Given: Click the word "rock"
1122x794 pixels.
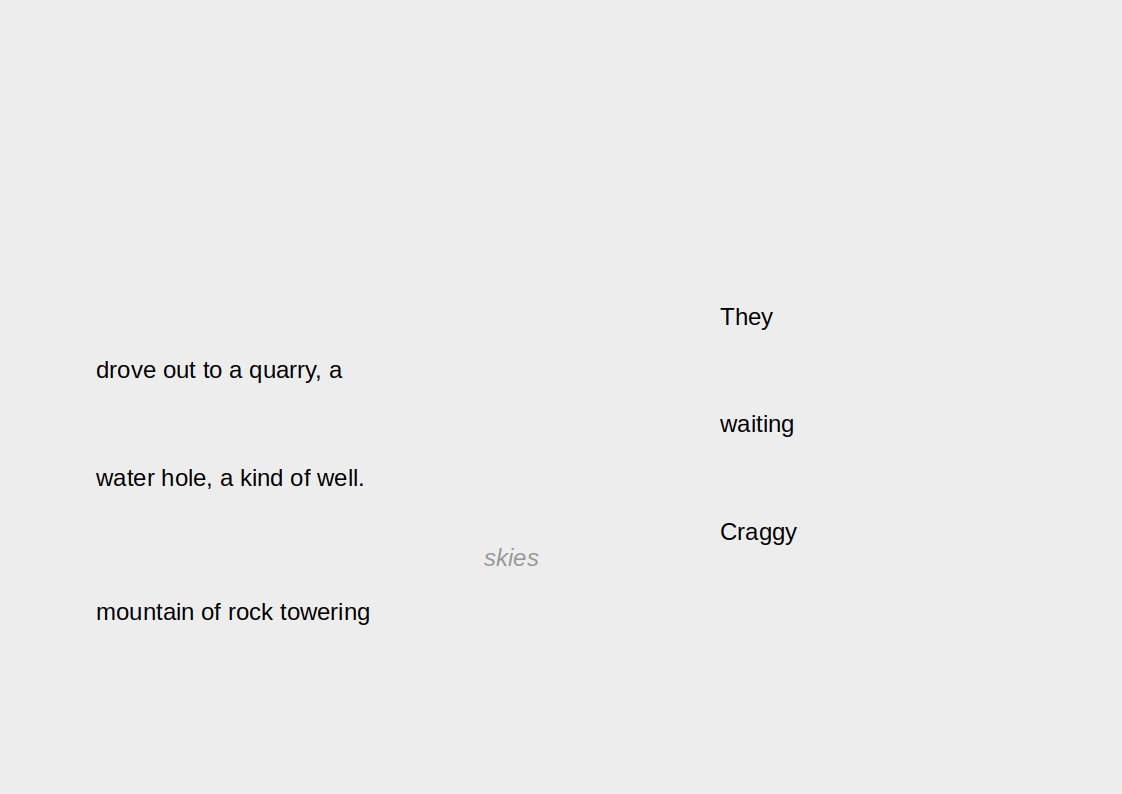Looking at the screenshot, I should (250, 612).
